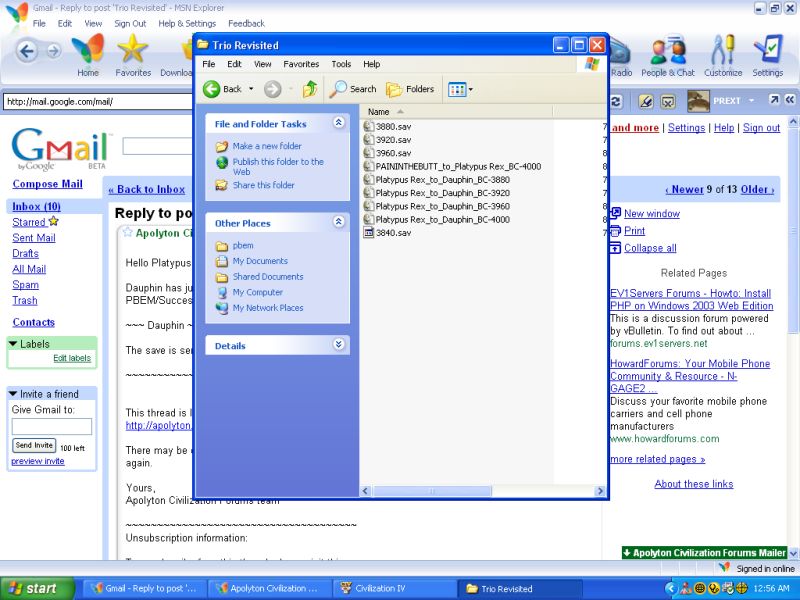Open Sent Mail in Gmail
Screen dimensions: 800x600
coord(34,238)
